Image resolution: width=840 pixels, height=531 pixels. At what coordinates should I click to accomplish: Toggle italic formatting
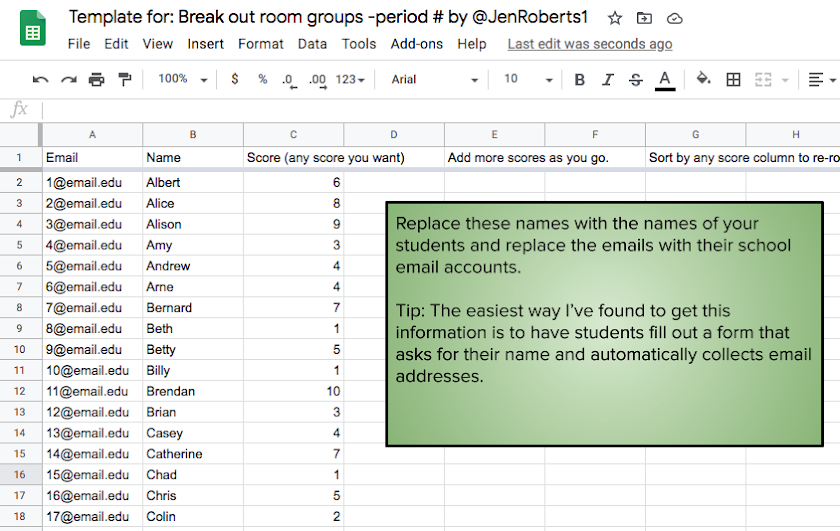608,80
